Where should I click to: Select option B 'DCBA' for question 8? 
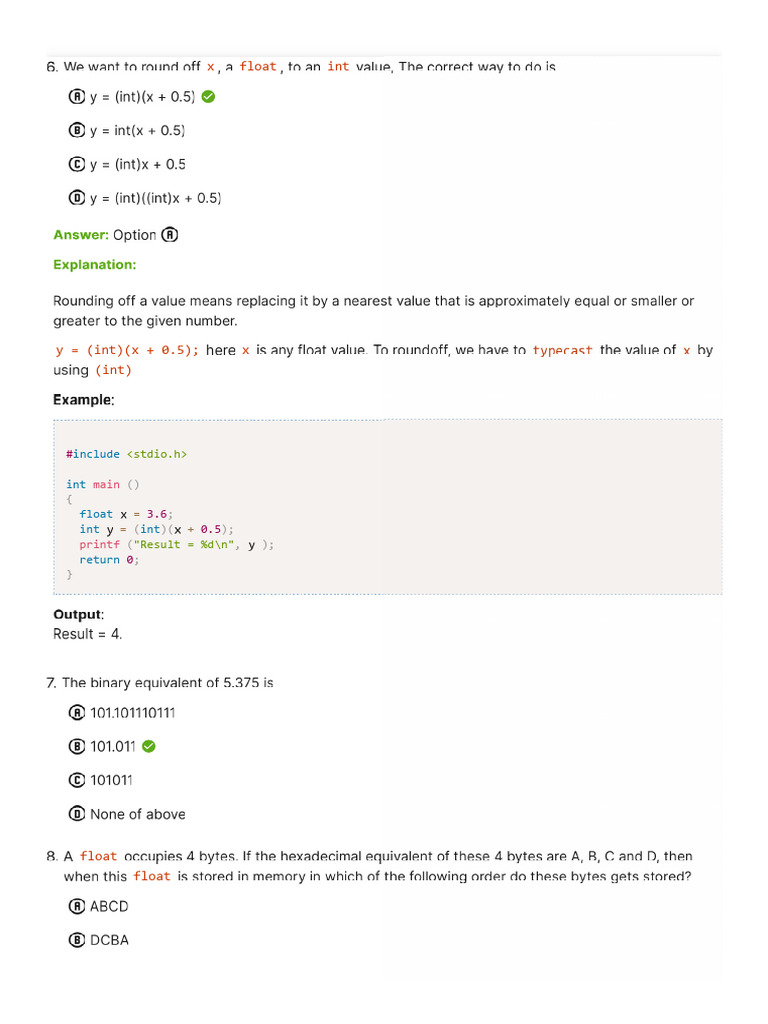pyautogui.click(x=77, y=940)
